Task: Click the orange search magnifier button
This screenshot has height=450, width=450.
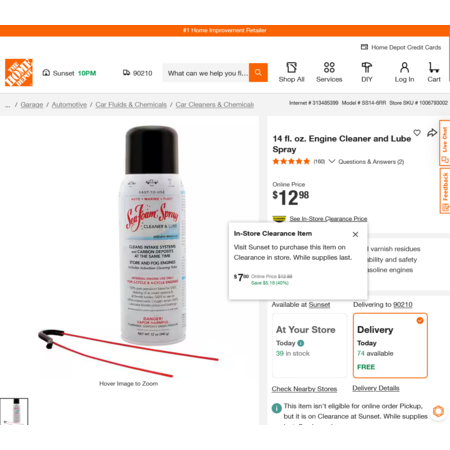Action: (x=258, y=72)
